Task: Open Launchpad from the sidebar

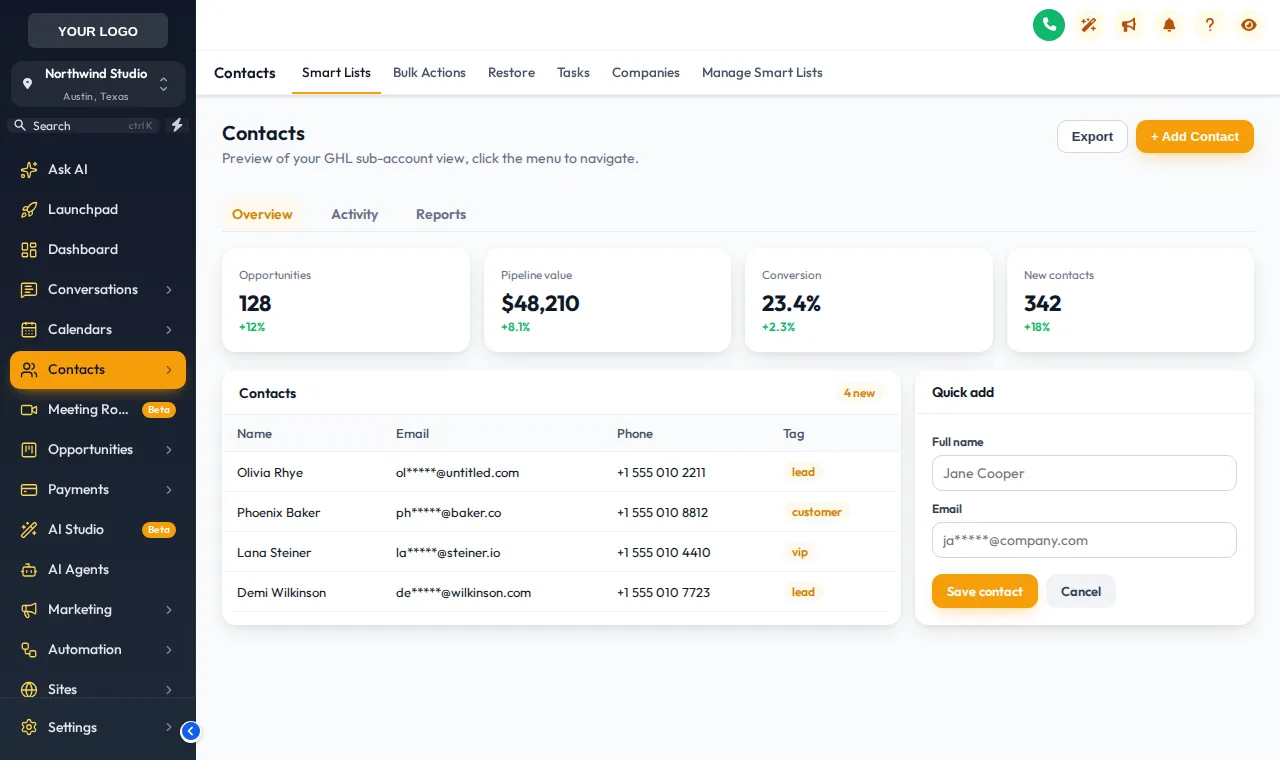Action: click(98, 210)
